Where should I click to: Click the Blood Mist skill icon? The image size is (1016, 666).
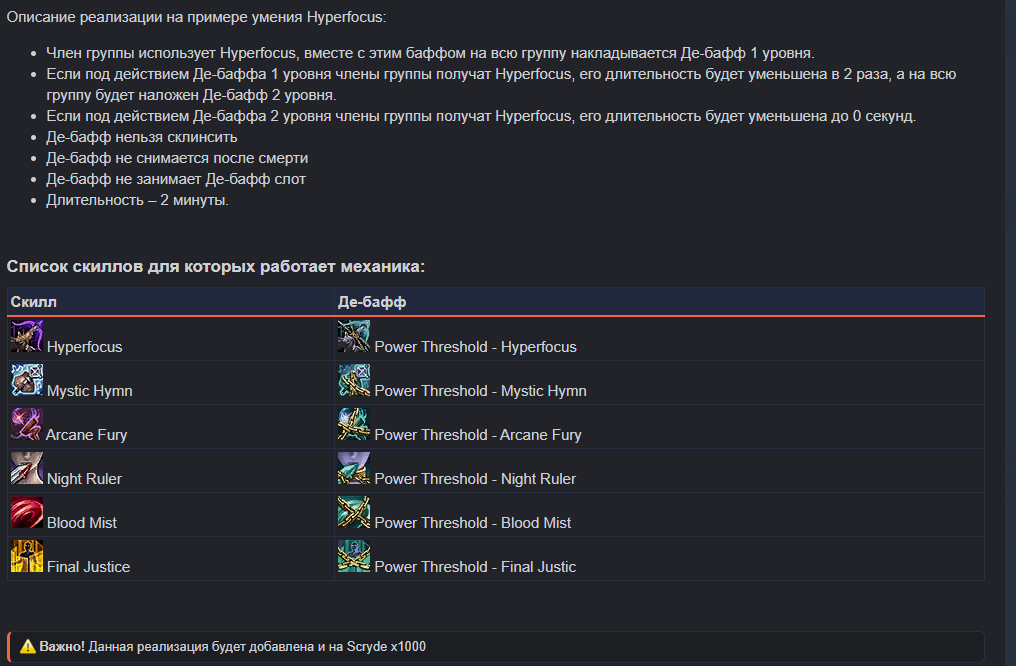27,513
